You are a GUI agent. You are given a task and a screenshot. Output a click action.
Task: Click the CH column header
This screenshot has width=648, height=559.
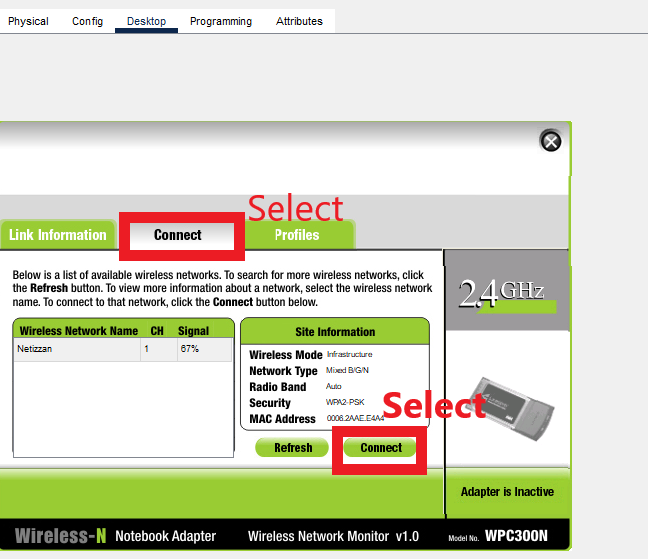[157, 331]
